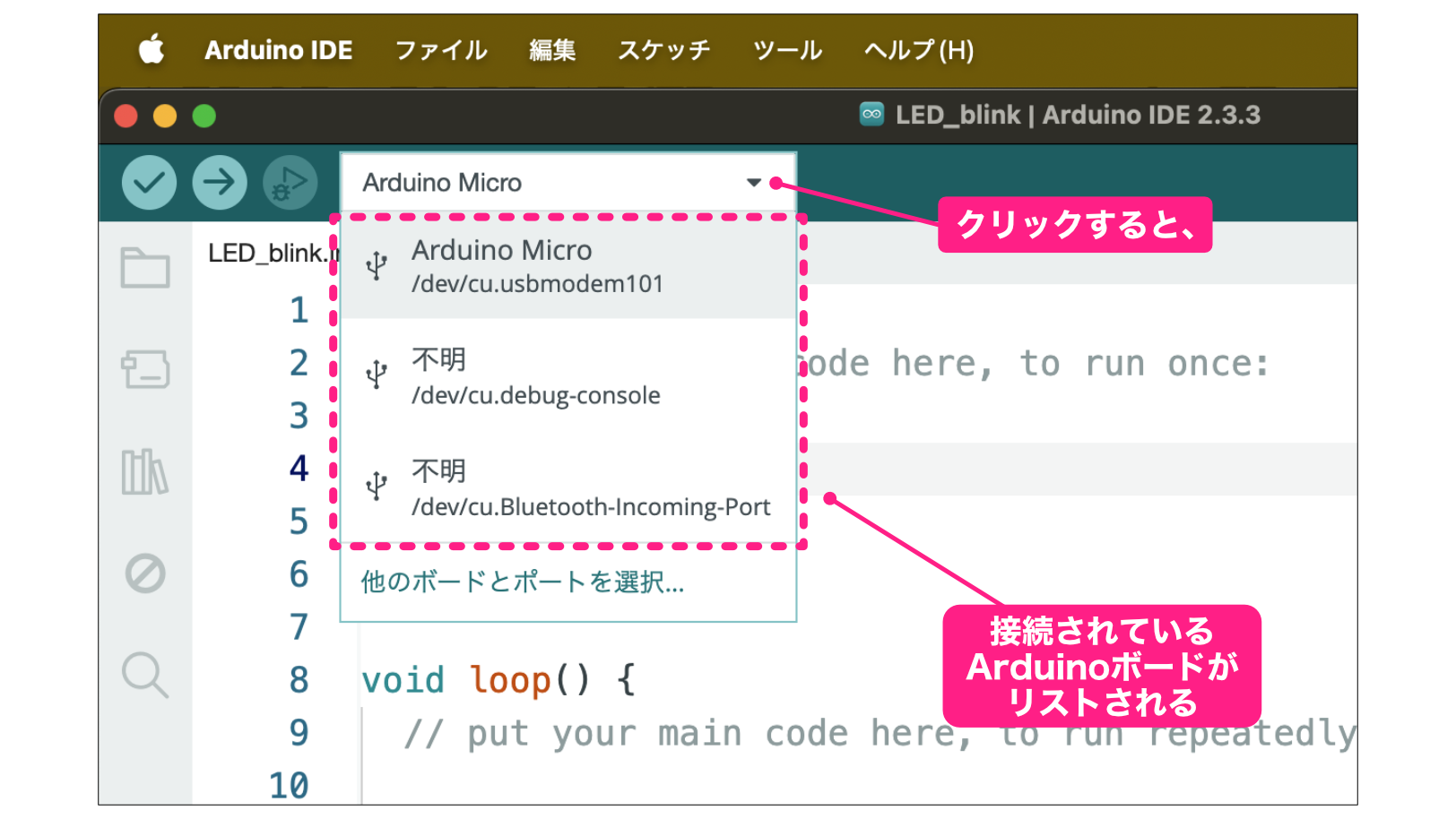The width and height of the screenshot is (1456, 819).
Task: Click line number 10 in the gutter
Action: [289, 786]
